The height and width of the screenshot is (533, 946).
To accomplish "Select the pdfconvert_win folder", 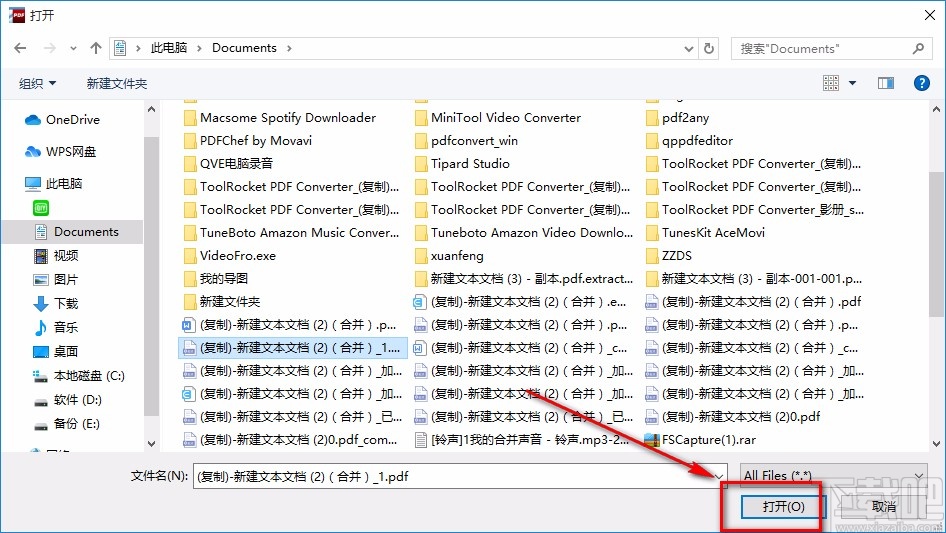I will point(466,141).
